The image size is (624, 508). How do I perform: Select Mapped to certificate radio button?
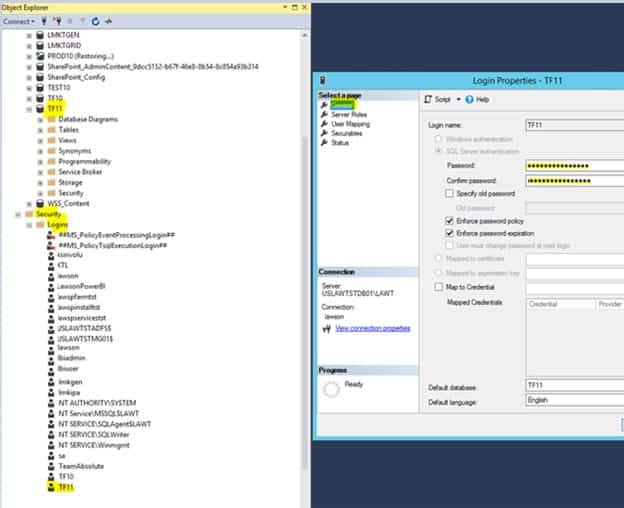(438, 259)
